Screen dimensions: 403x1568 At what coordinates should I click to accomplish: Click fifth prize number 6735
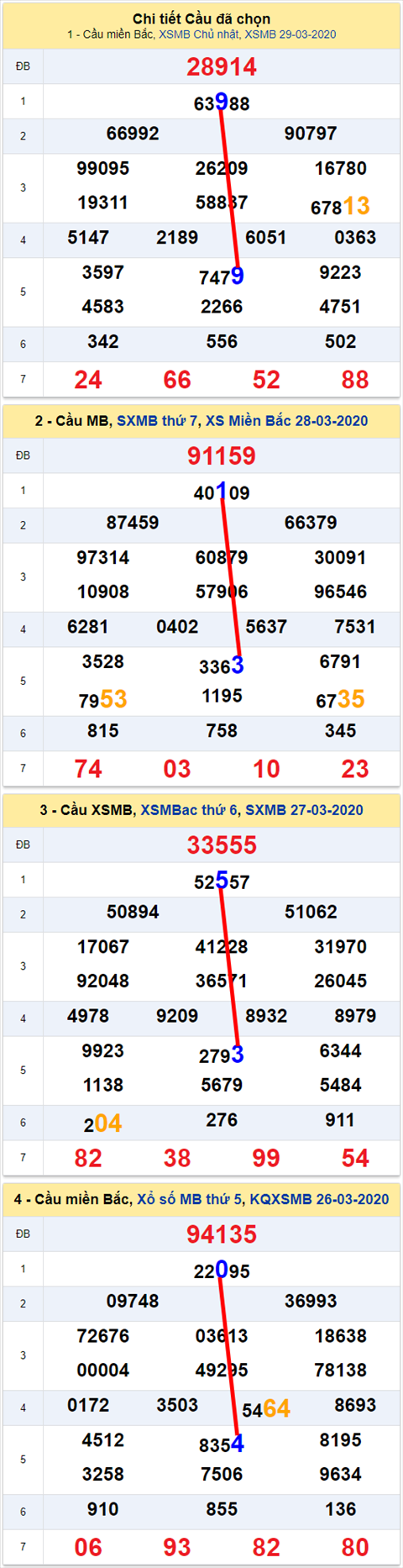click(340, 699)
